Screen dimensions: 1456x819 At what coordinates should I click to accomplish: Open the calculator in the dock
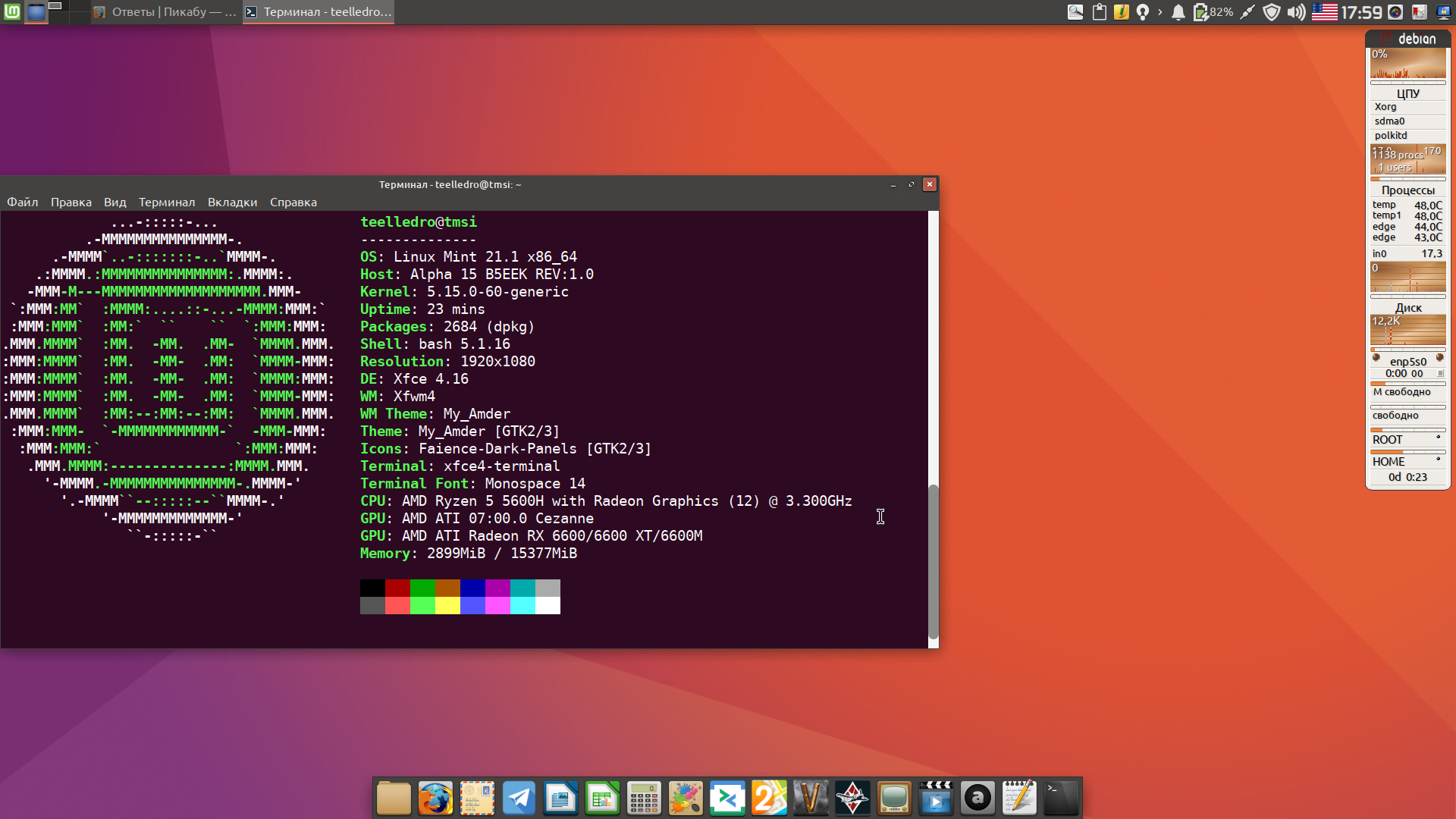[x=644, y=799]
